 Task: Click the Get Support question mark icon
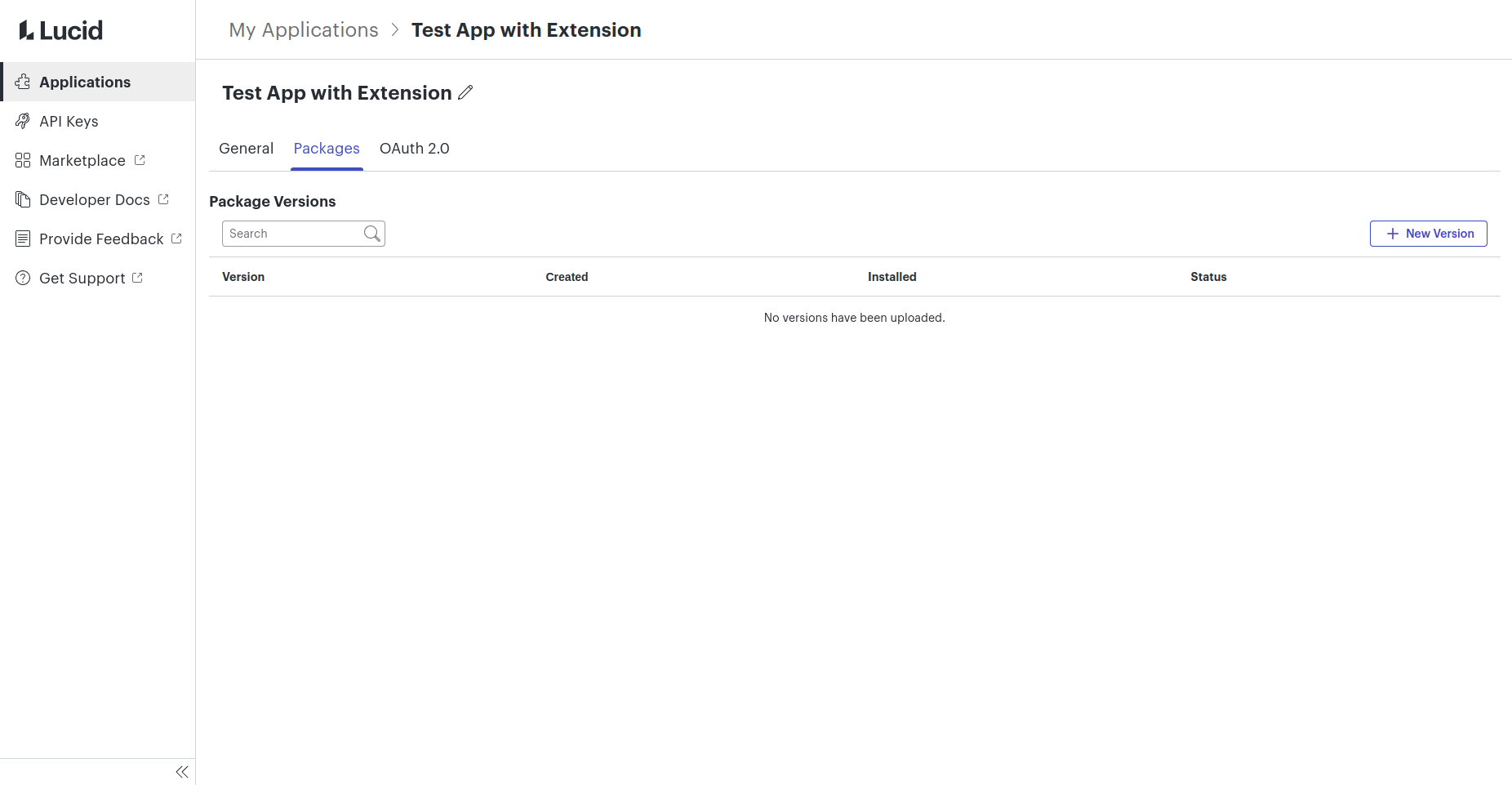click(x=23, y=278)
